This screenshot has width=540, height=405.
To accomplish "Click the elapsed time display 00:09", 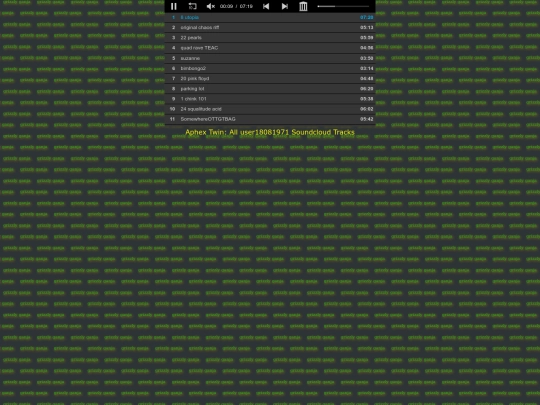I will (x=226, y=6).
